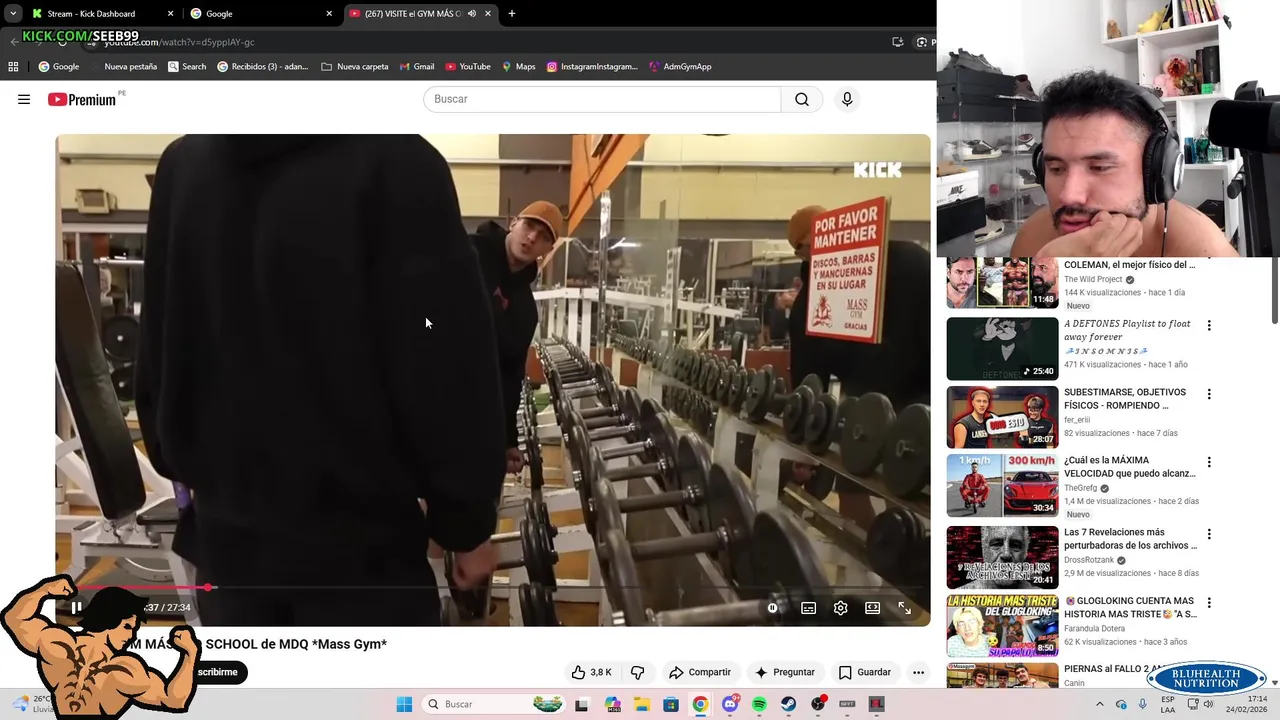Open options for GLOGLOKING video
1280x720 pixels.
click(1209, 603)
